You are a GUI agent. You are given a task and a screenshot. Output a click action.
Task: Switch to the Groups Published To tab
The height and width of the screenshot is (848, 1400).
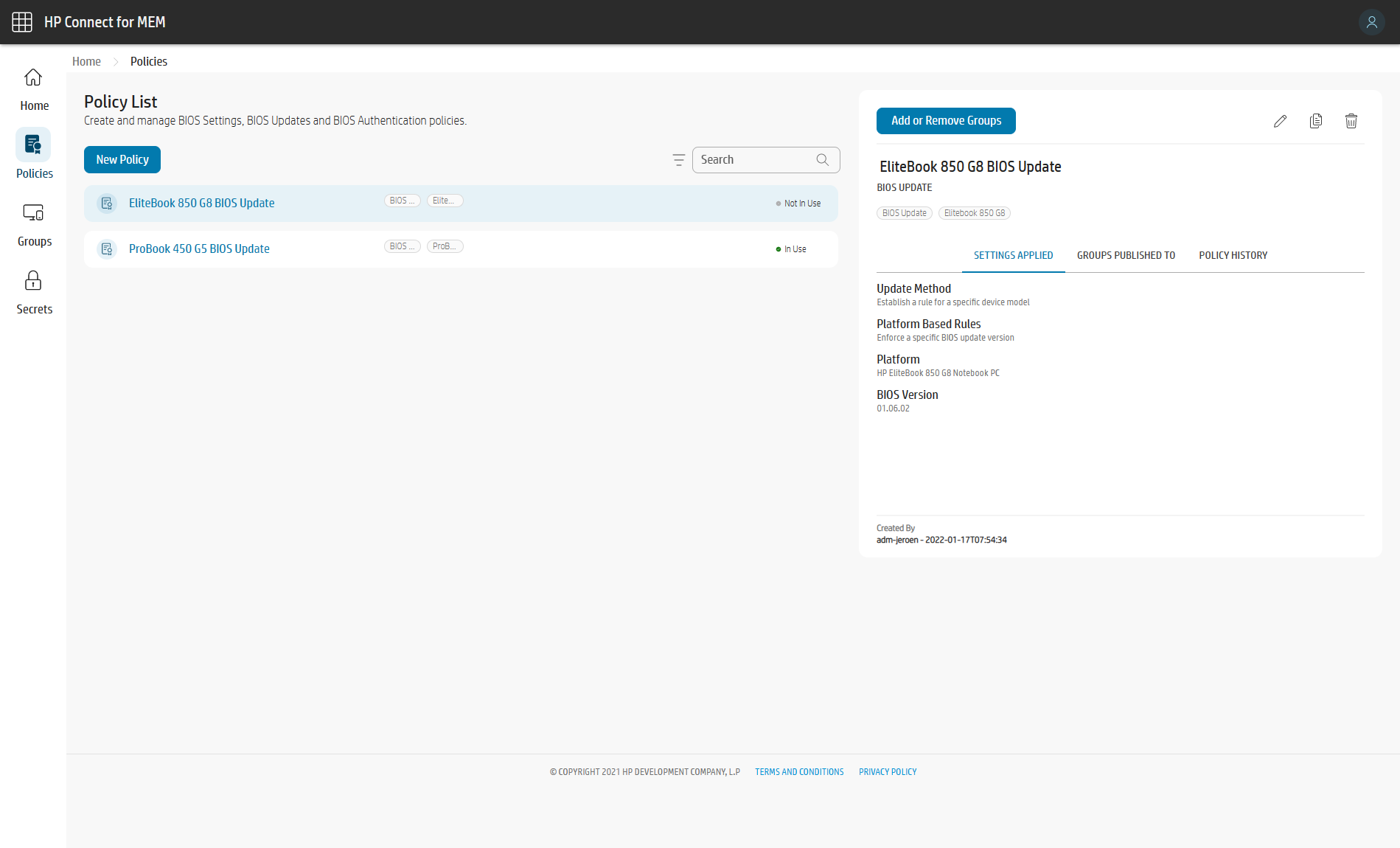tap(1126, 255)
